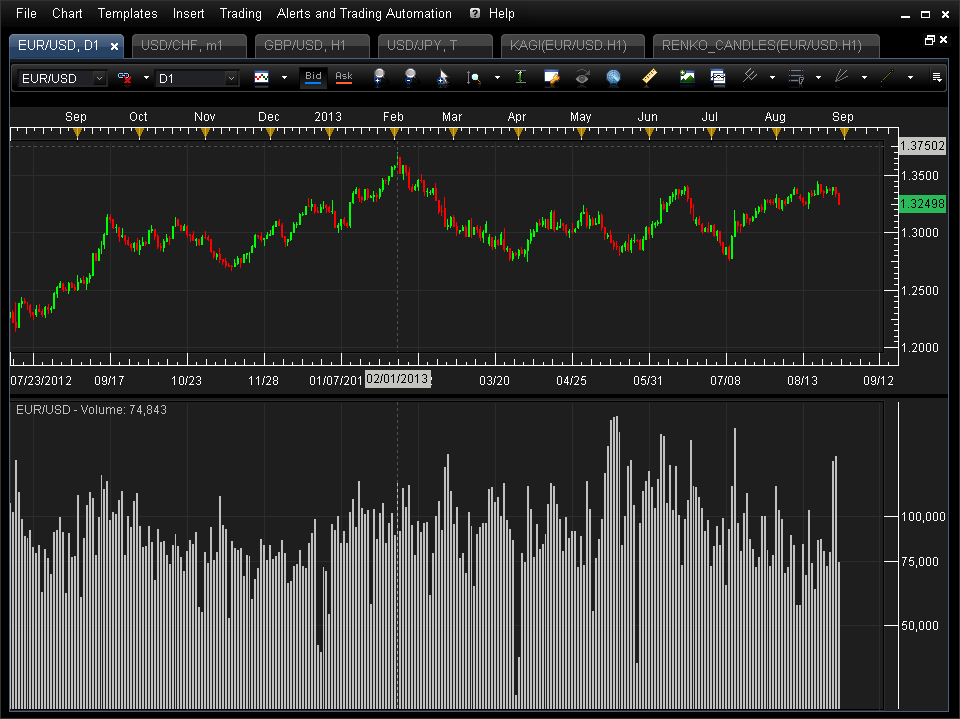The height and width of the screenshot is (719, 960).
Task: Restore the inner chart window
Action: tap(929, 40)
